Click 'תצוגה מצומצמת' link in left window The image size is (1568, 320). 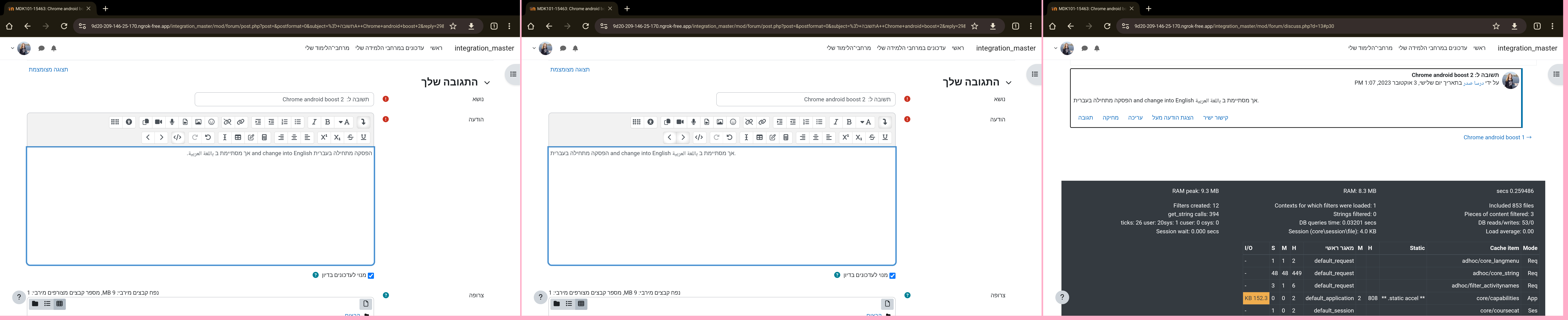tap(48, 70)
